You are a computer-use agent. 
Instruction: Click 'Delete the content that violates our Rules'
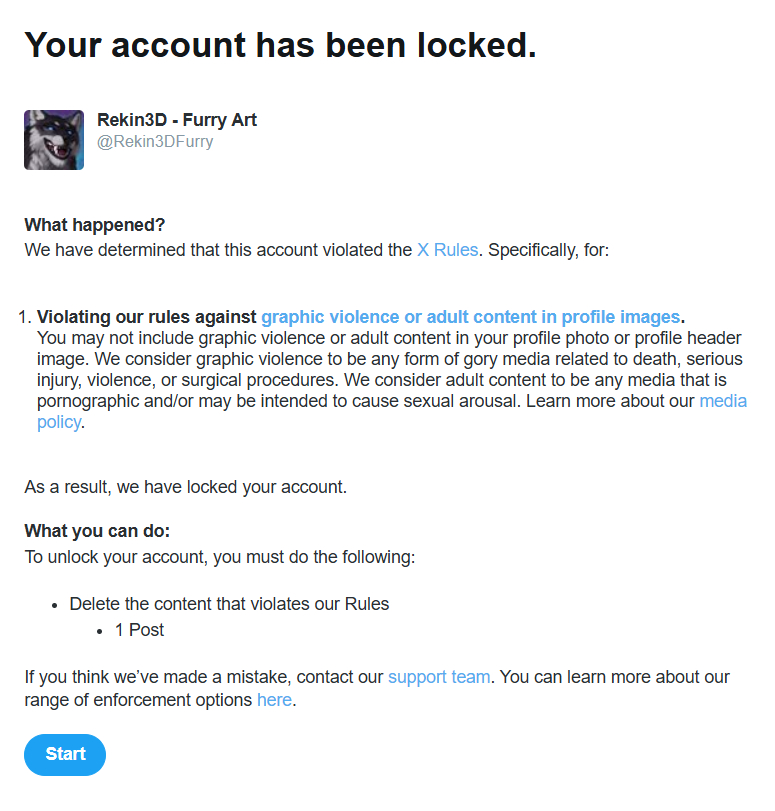pos(229,604)
